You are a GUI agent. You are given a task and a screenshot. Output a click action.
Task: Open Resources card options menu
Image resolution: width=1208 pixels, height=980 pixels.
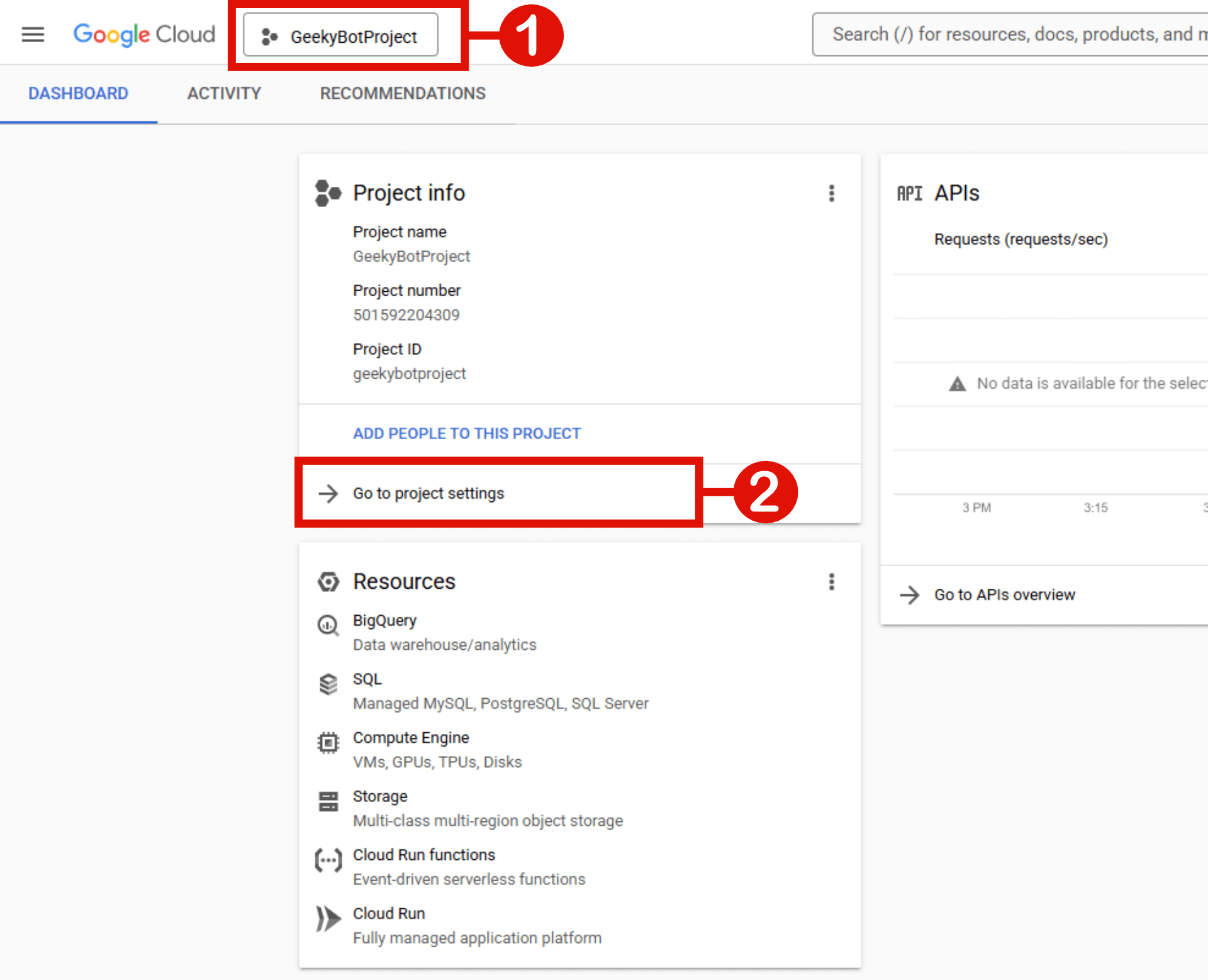tap(831, 582)
